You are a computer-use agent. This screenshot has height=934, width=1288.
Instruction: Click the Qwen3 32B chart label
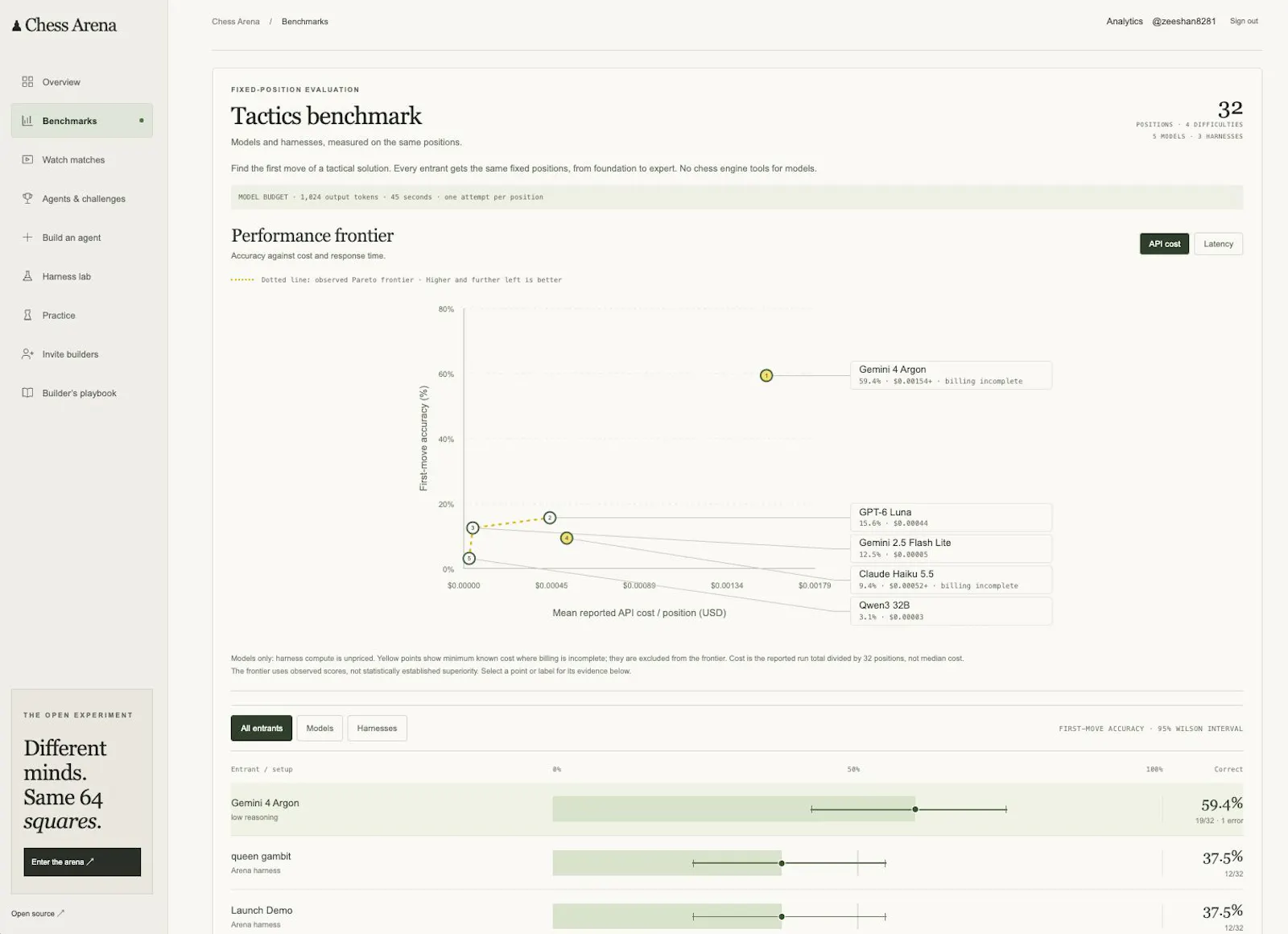(952, 611)
